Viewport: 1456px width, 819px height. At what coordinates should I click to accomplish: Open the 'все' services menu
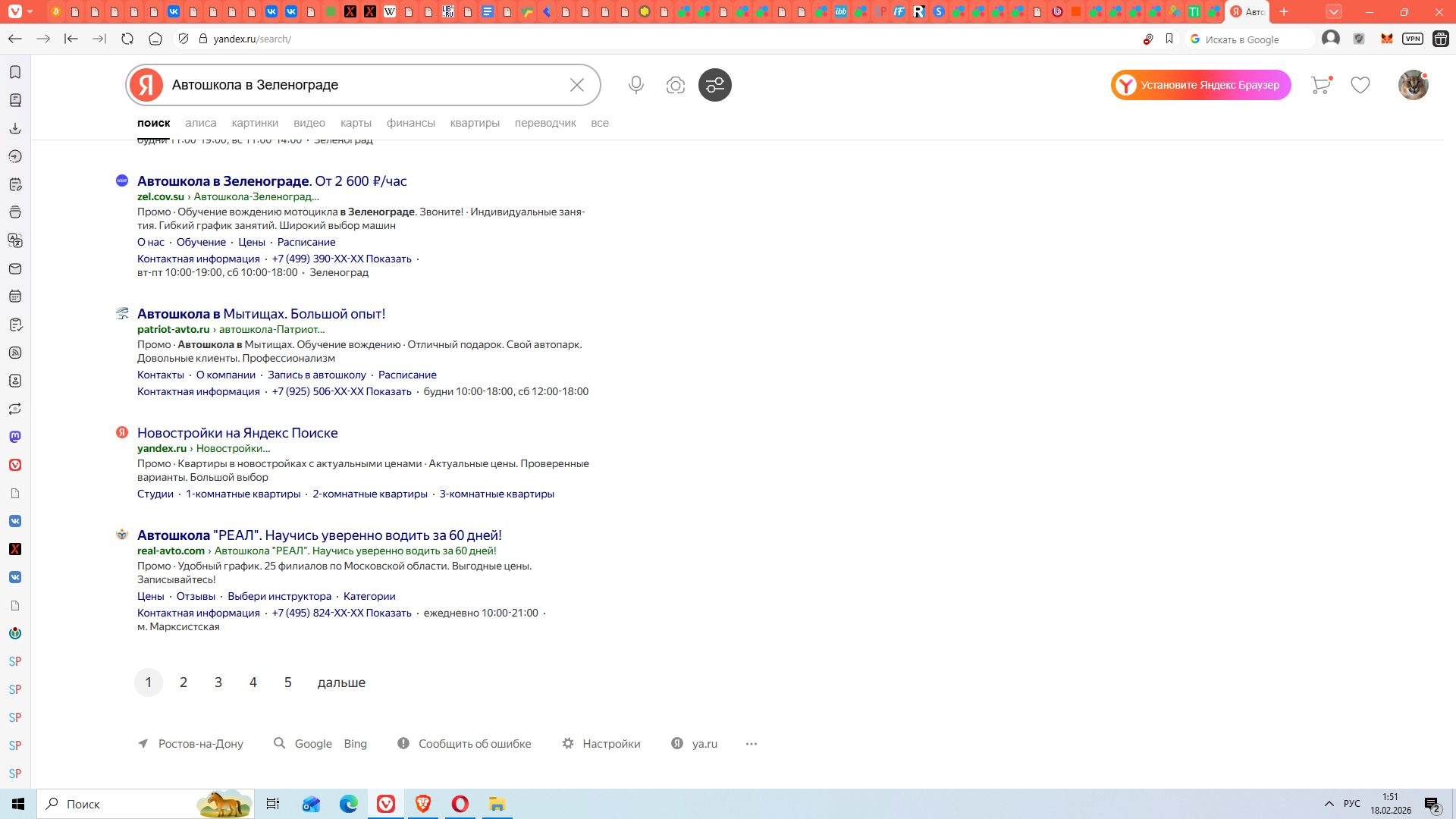coord(599,123)
